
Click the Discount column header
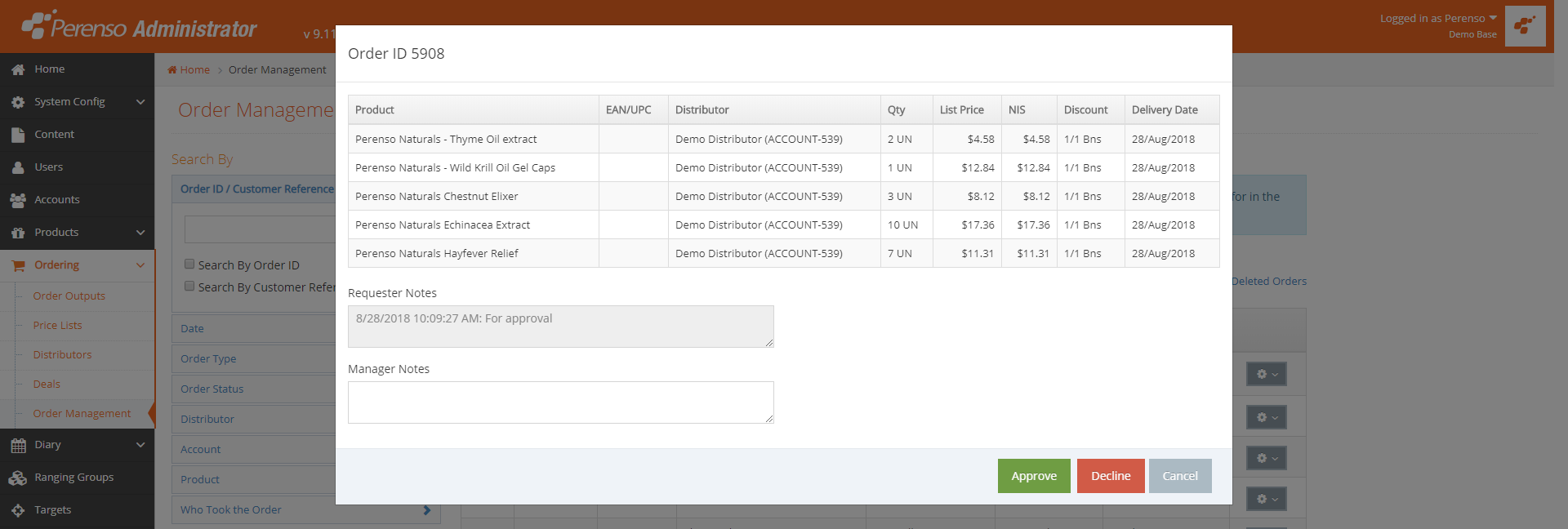(1091, 110)
